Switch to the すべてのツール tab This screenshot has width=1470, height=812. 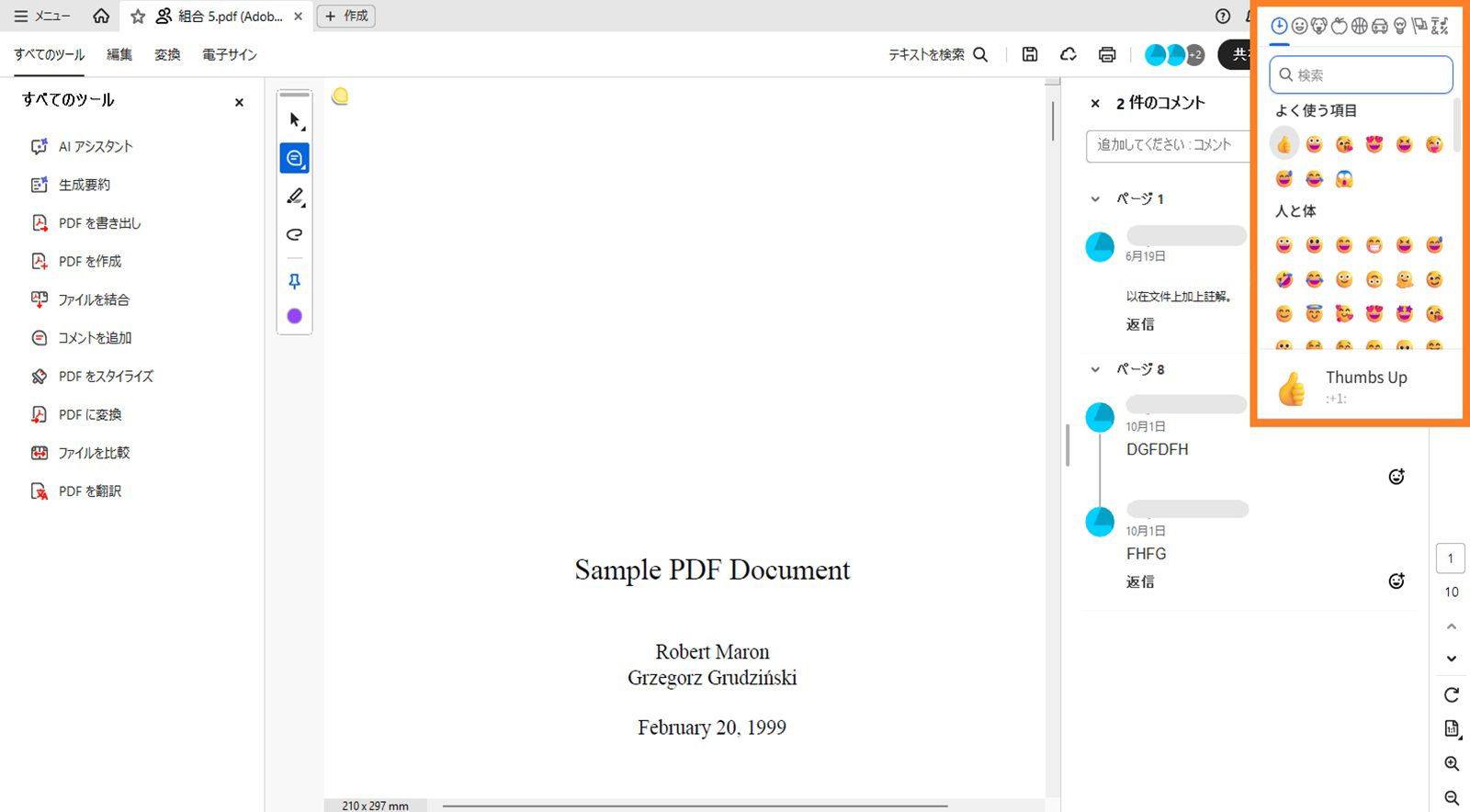tap(49, 55)
